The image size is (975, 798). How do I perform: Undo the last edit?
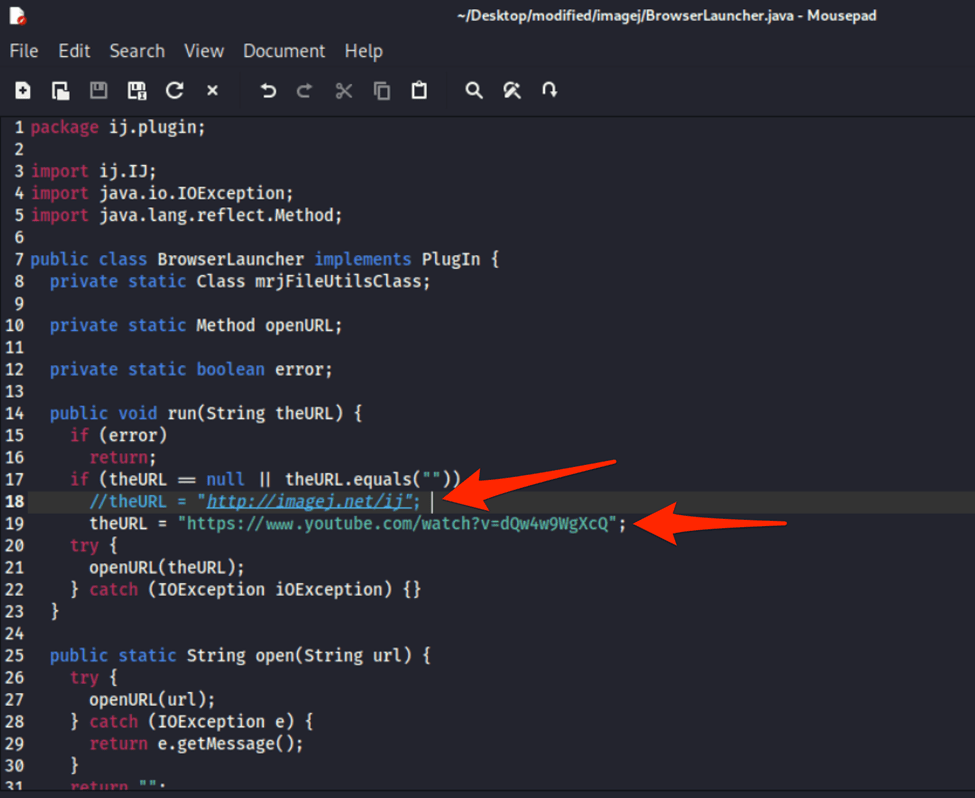(x=268, y=91)
